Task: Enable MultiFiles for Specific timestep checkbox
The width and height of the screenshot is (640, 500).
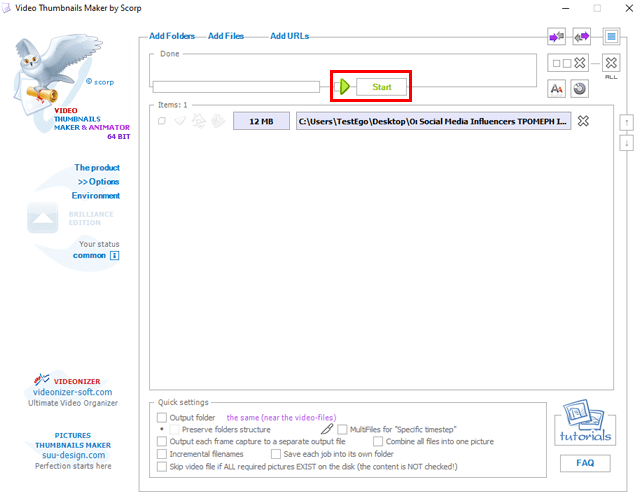Action: [342, 429]
